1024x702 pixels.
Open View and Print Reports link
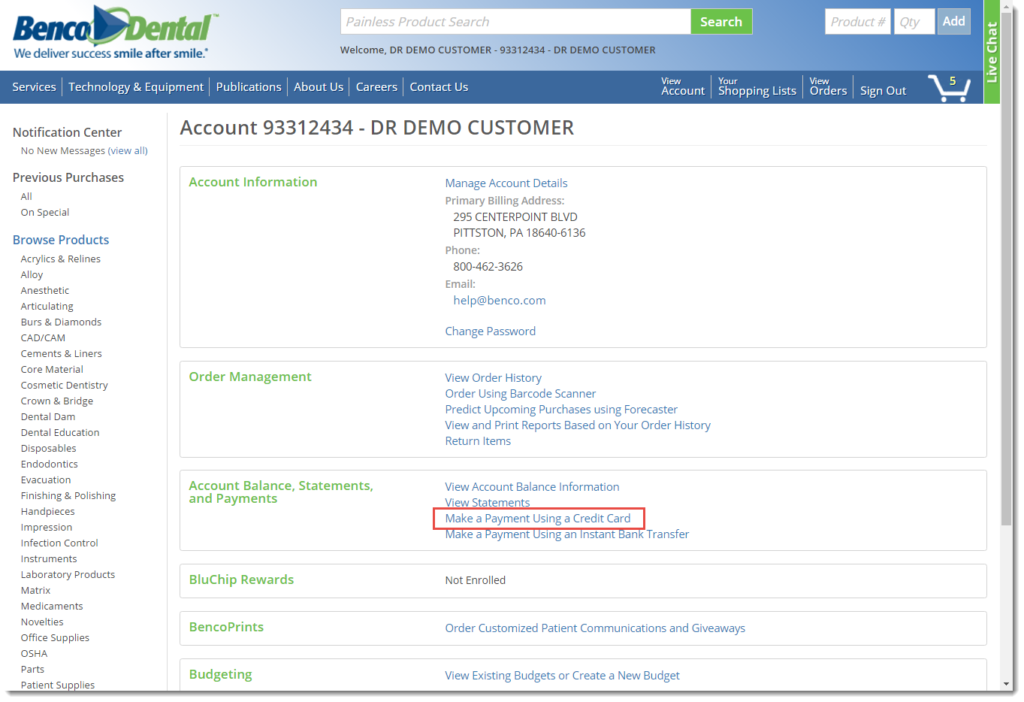(x=577, y=425)
